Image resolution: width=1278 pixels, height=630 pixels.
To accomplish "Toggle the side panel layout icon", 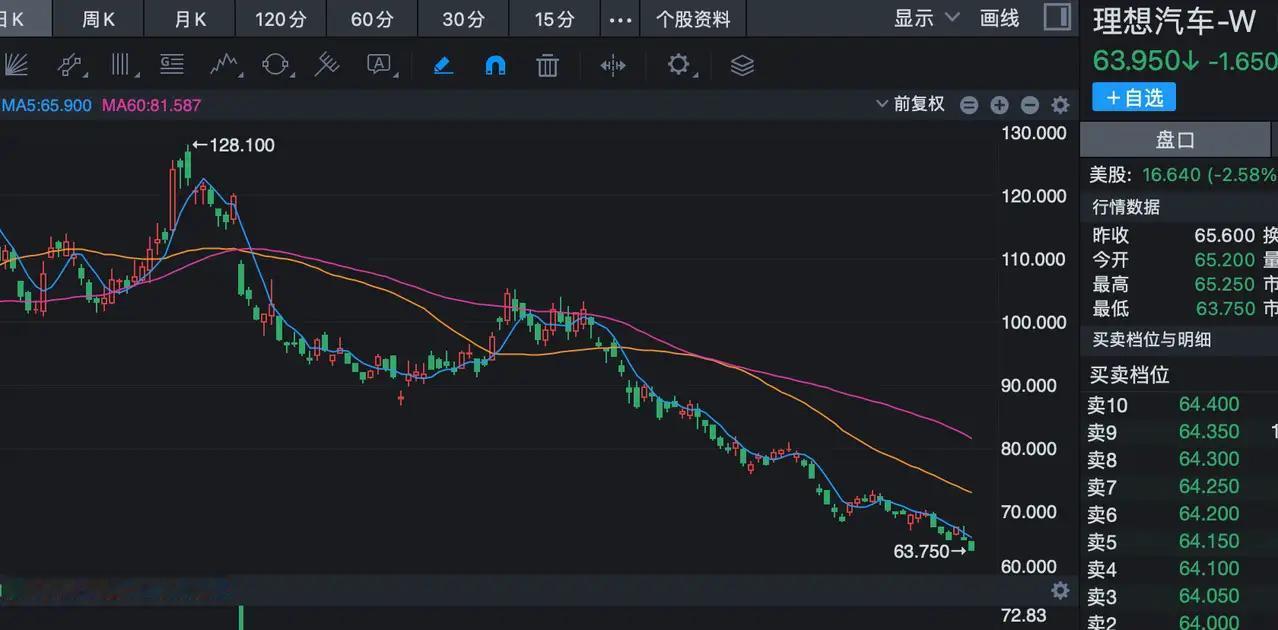I will [x=1057, y=18].
